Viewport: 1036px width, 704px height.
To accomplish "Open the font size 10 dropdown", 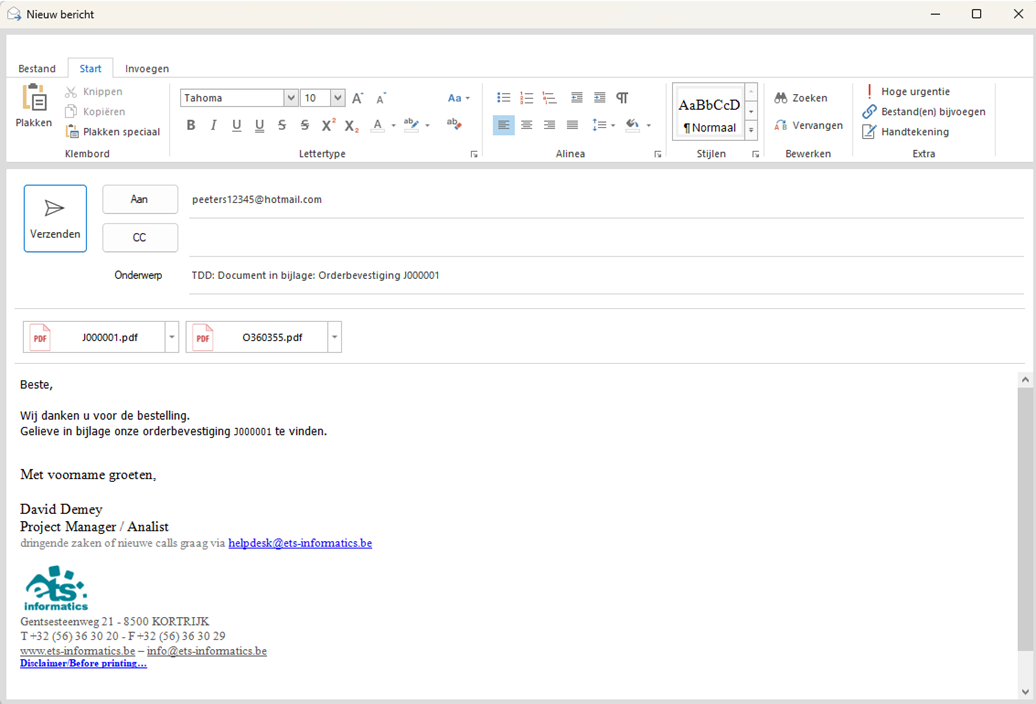I will (338, 98).
